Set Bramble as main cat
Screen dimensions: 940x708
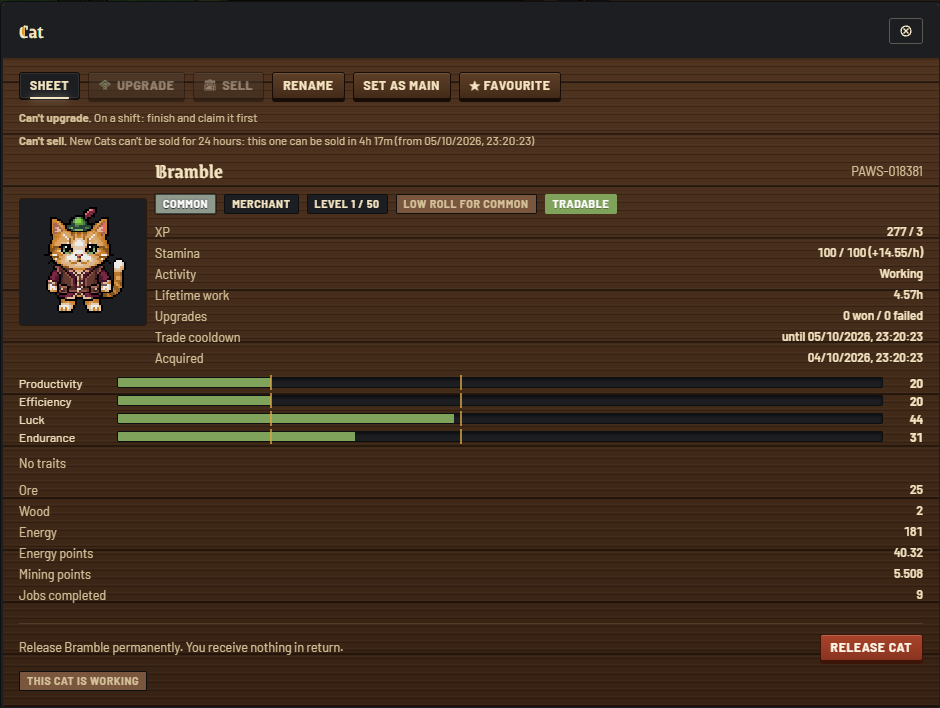point(401,86)
